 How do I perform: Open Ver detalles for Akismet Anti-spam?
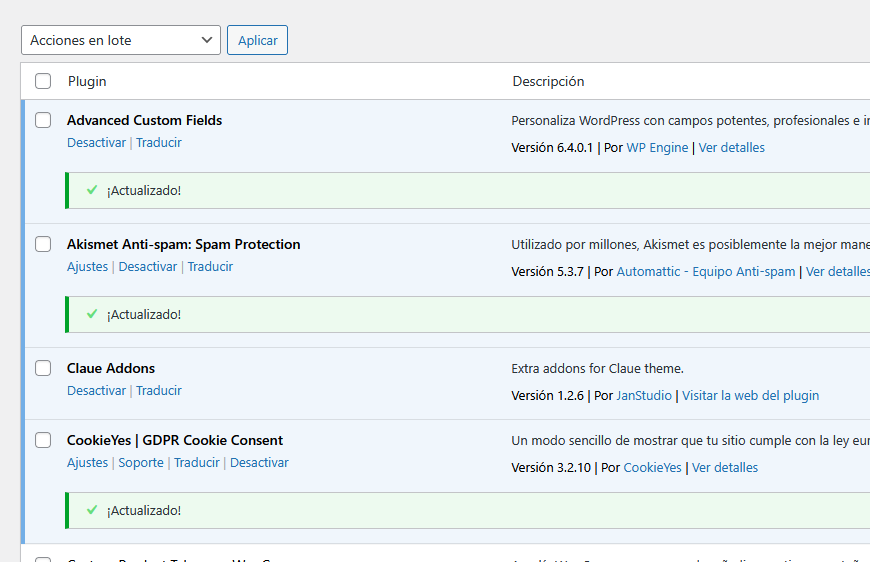pyautogui.click(x=838, y=271)
